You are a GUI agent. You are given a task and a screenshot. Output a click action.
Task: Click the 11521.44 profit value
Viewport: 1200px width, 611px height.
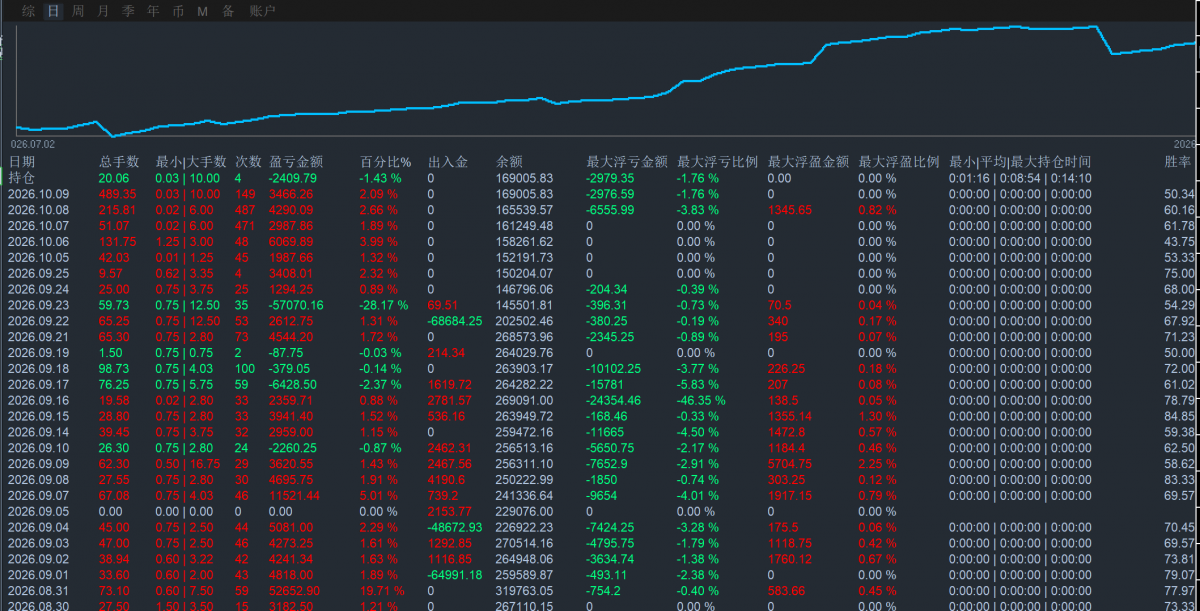click(x=295, y=495)
